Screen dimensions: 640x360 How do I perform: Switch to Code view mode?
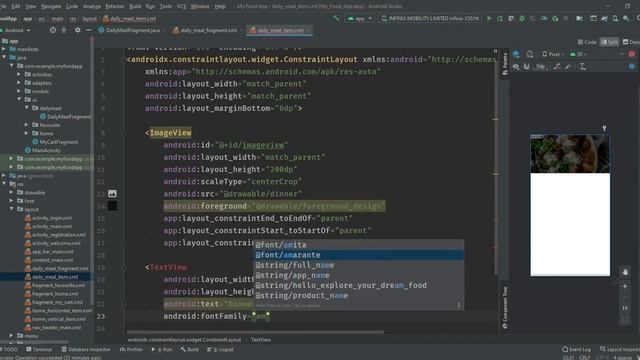[587, 42]
